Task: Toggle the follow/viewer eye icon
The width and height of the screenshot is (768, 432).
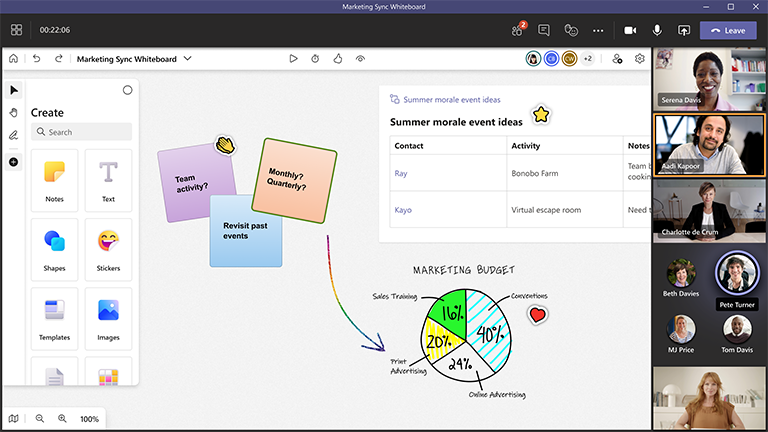Action: pos(360,59)
